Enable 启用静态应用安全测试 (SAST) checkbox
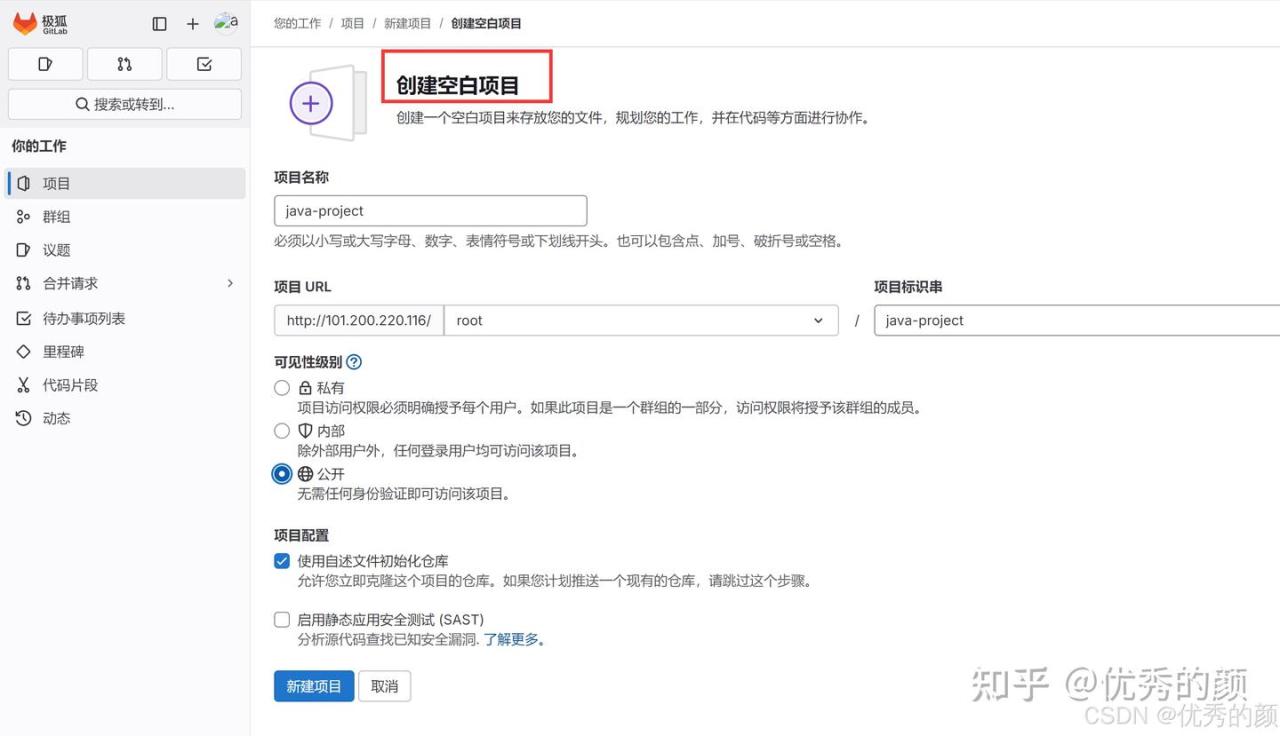Screen dimensions: 1280x736 point(282,620)
